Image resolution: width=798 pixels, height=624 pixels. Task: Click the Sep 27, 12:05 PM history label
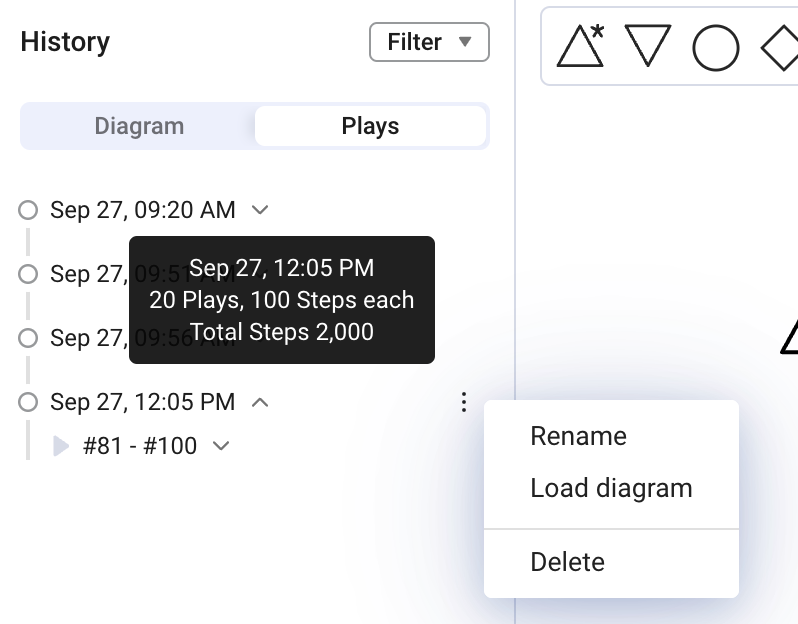tap(142, 402)
